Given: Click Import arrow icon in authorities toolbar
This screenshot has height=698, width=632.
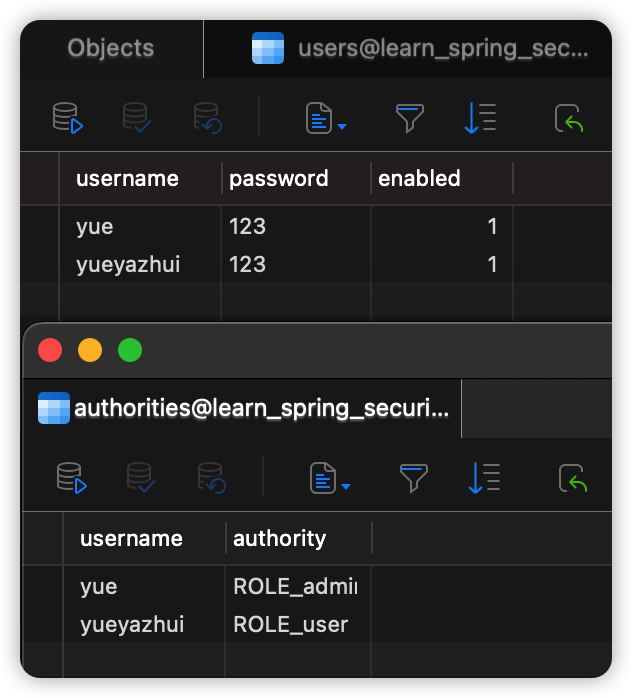Looking at the screenshot, I should pyautogui.click(x=573, y=478).
